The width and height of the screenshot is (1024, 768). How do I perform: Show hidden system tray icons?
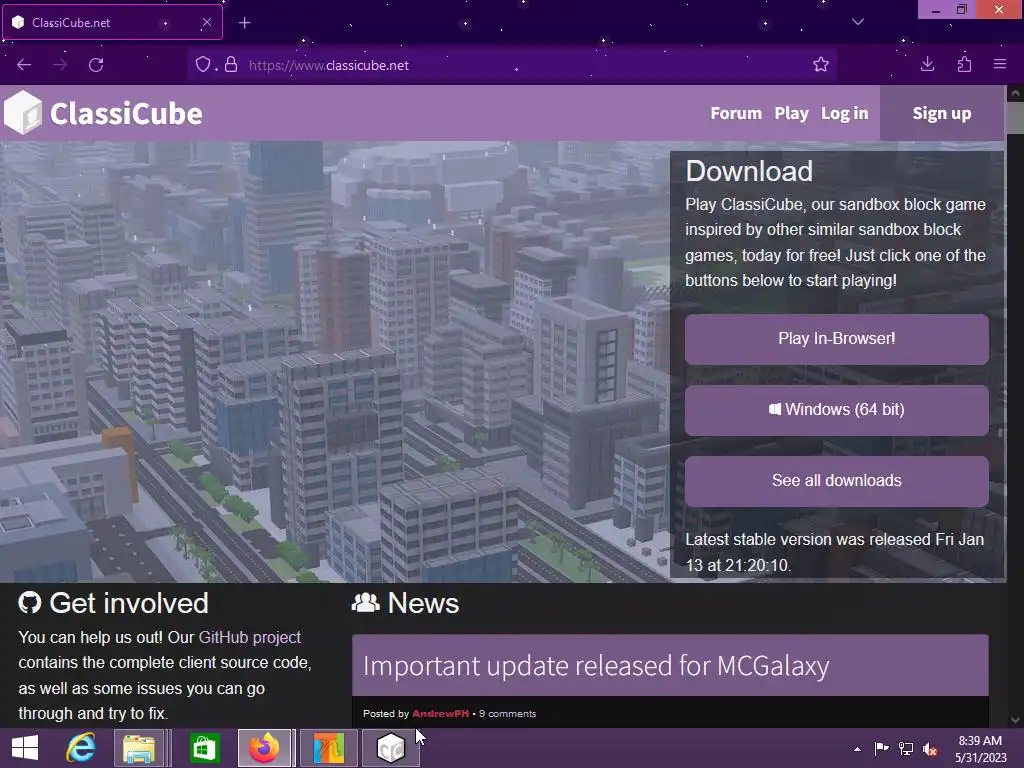857,749
